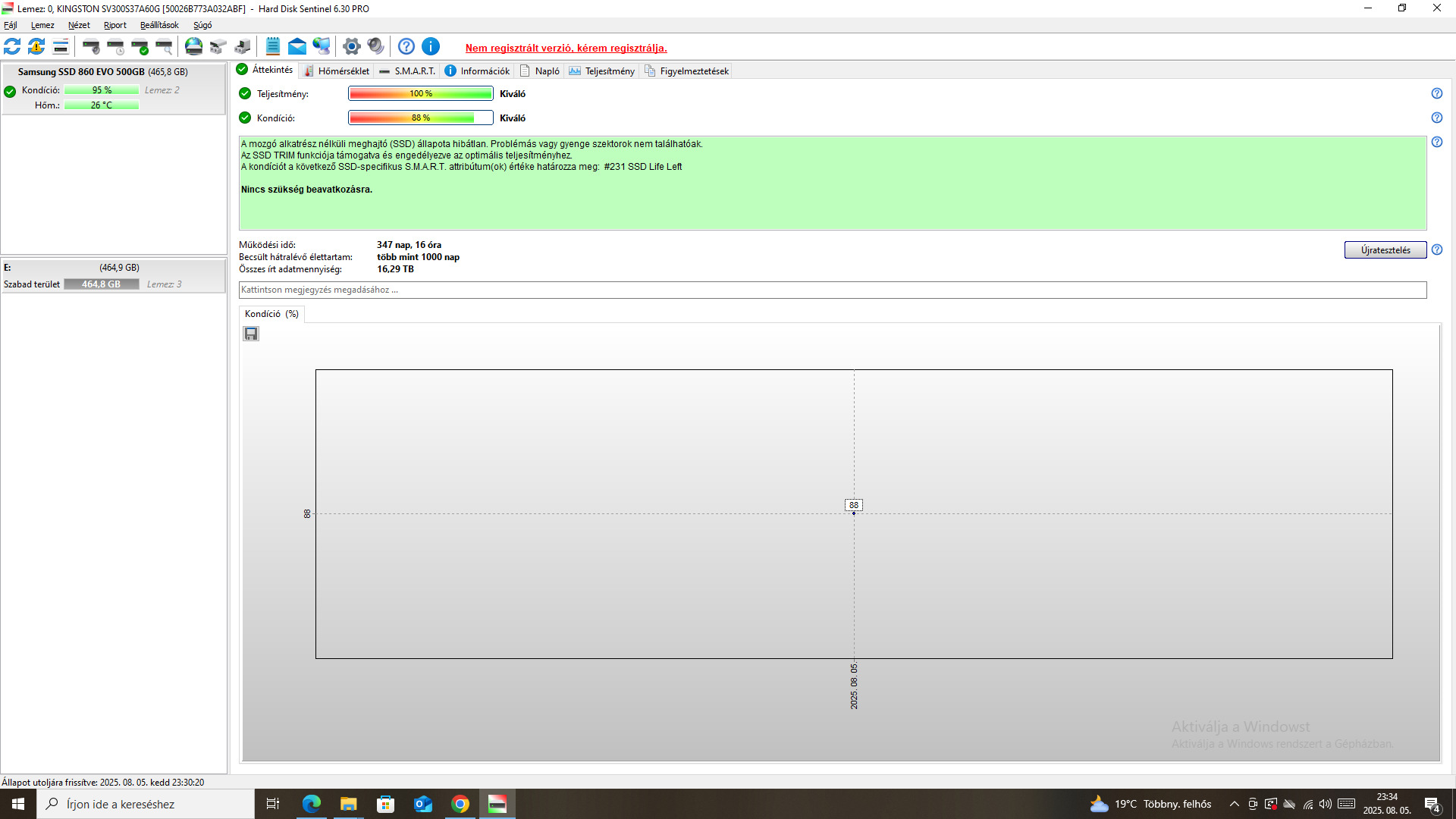The height and width of the screenshot is (819, 1456).
Task: Open settings via the gear icon
Action: point(351,47)
